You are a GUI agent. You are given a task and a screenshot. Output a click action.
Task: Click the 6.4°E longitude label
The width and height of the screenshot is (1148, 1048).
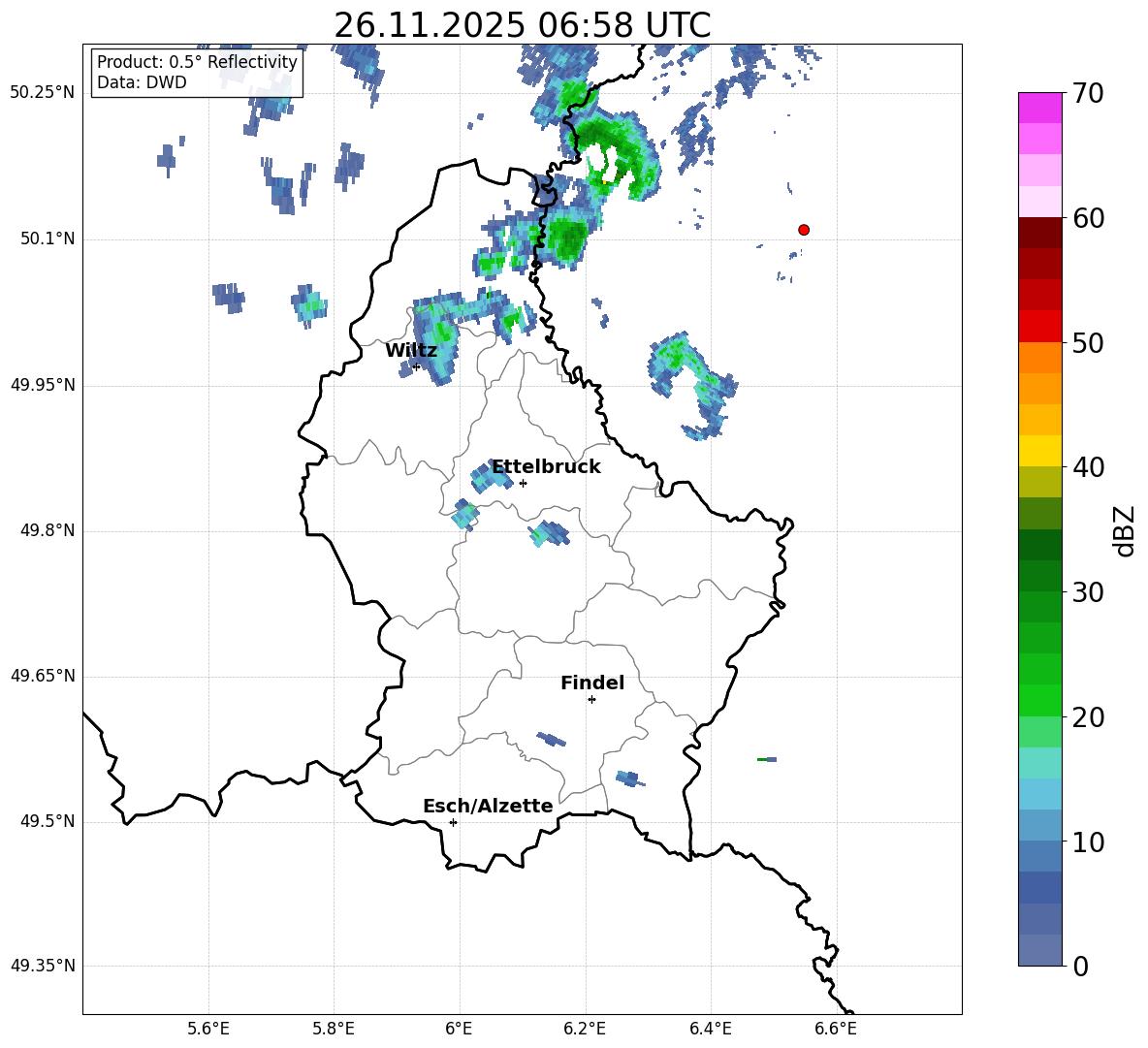click(710, 1029)
